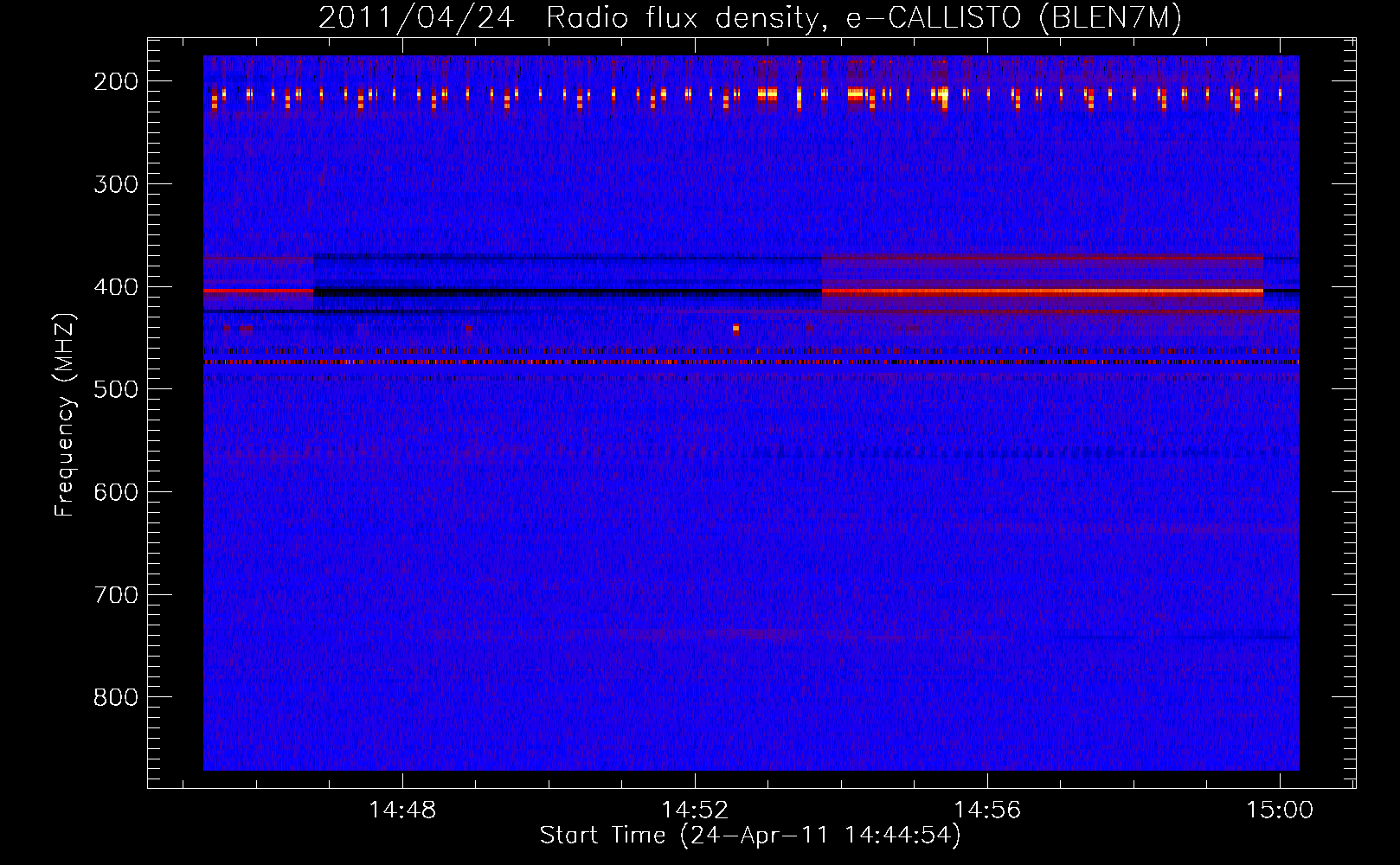The image size is (1400, 865).
Task: Click the 200 frequency tick label
Action: tap(115, 81)
